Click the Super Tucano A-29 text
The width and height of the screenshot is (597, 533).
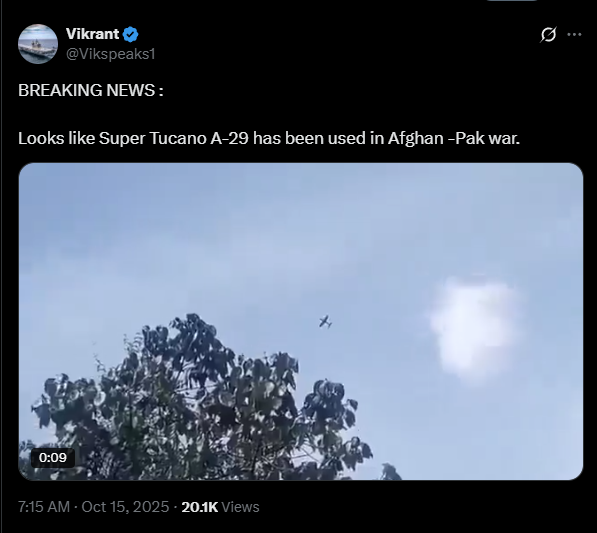(174, 138)
